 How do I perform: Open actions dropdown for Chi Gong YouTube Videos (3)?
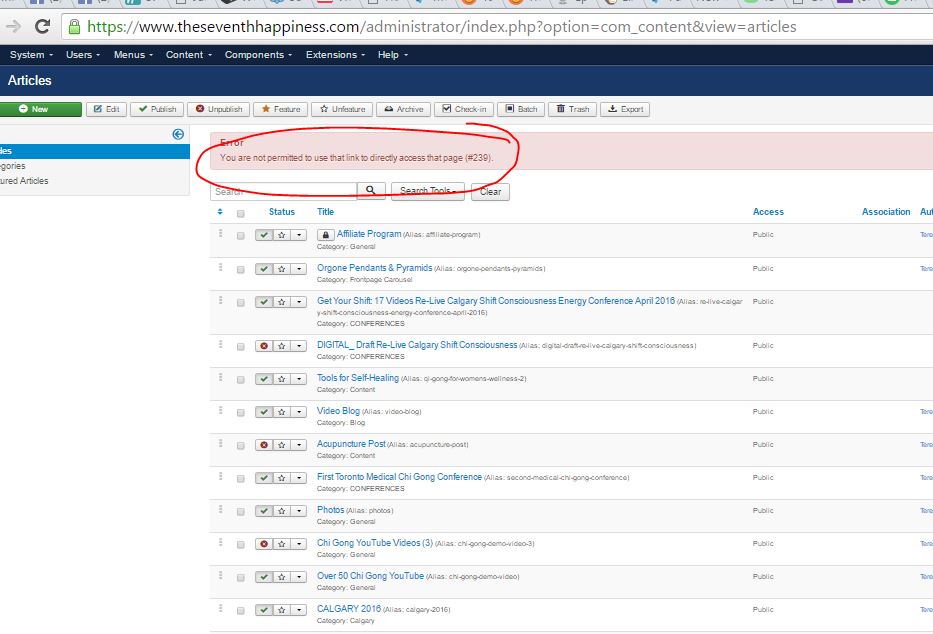298,544
